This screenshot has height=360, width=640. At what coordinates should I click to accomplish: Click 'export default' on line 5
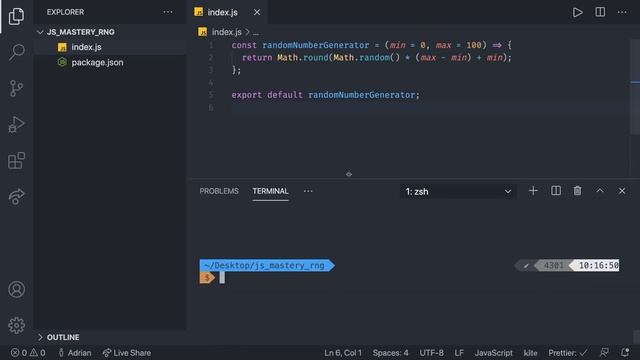267,95
